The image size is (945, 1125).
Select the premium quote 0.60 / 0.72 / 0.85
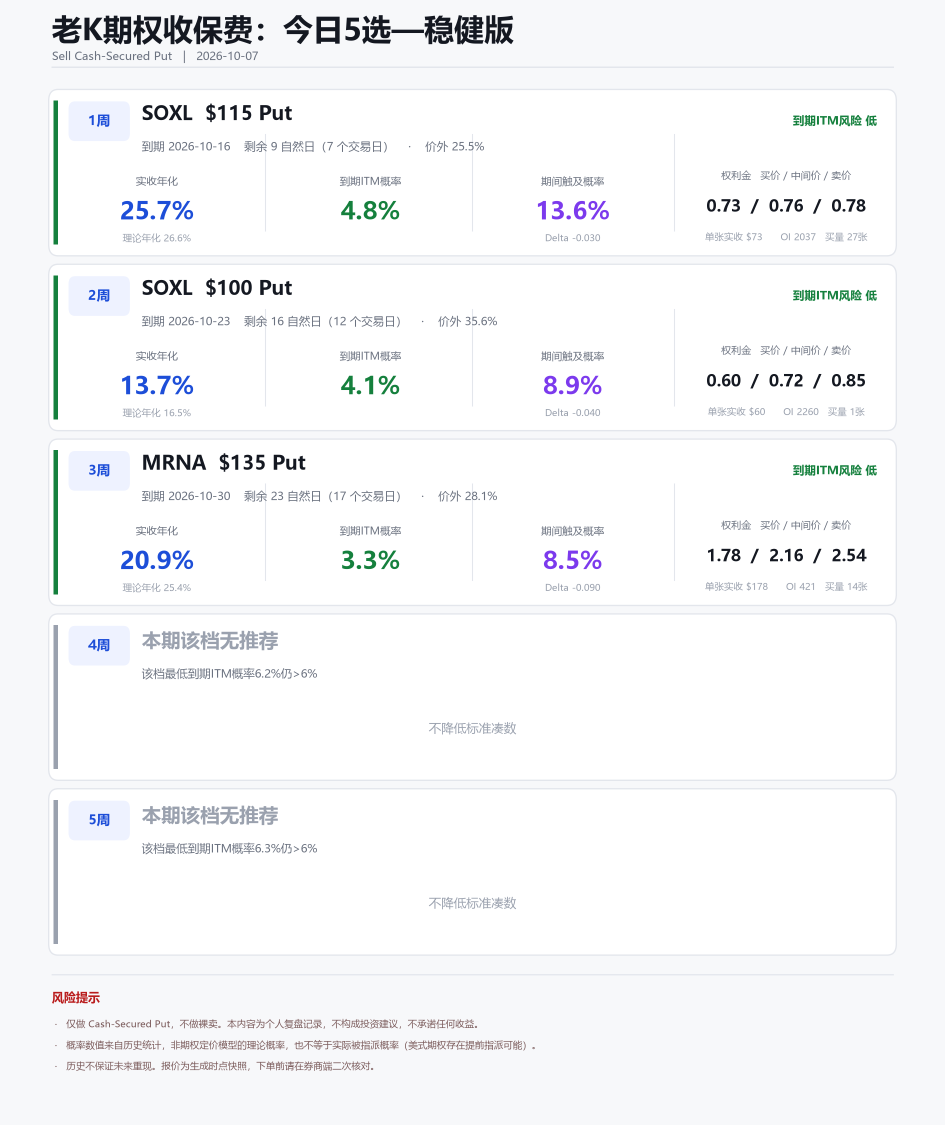point(786,381)
